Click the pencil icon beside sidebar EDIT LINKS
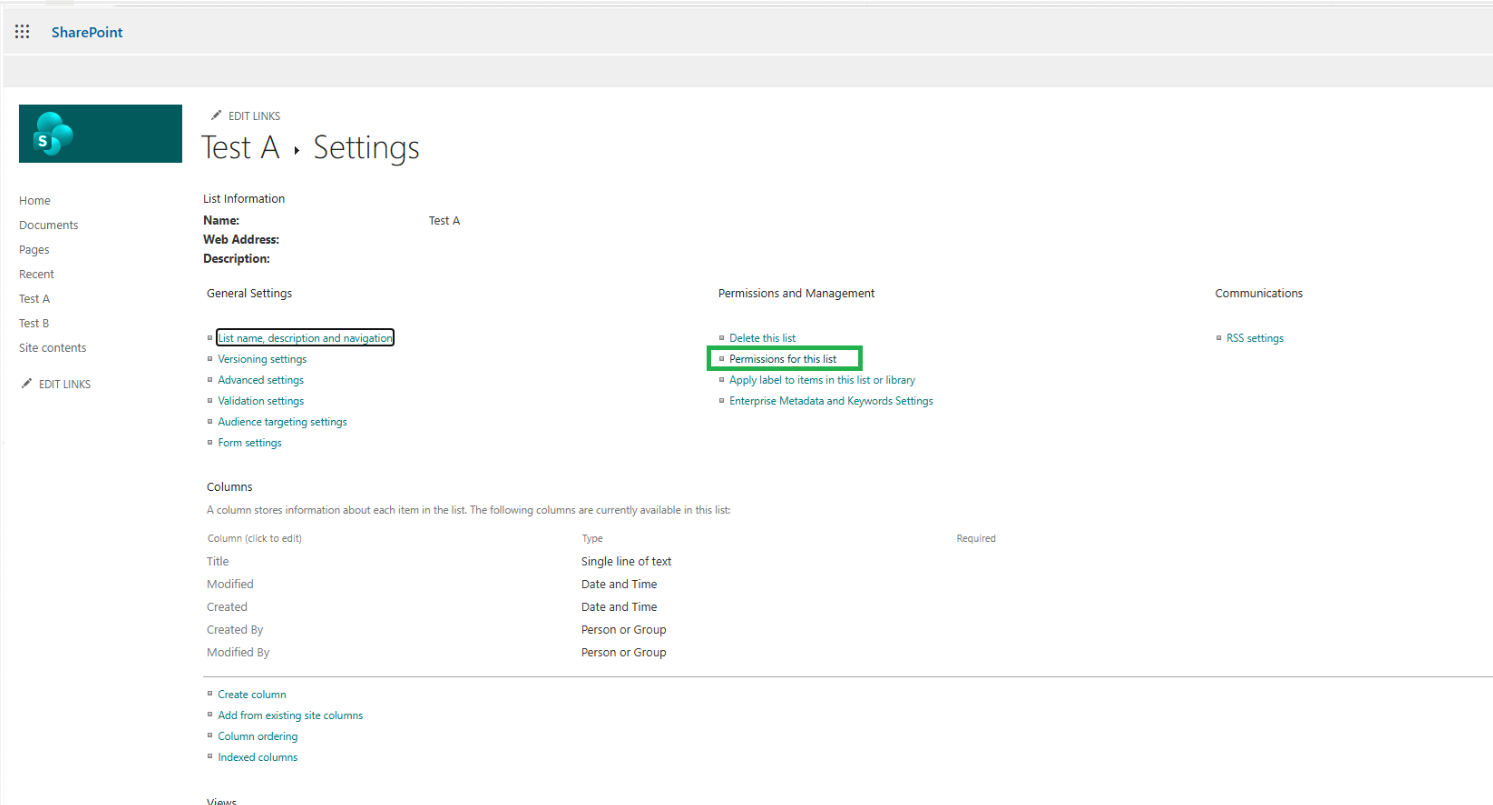 point(26,383)
